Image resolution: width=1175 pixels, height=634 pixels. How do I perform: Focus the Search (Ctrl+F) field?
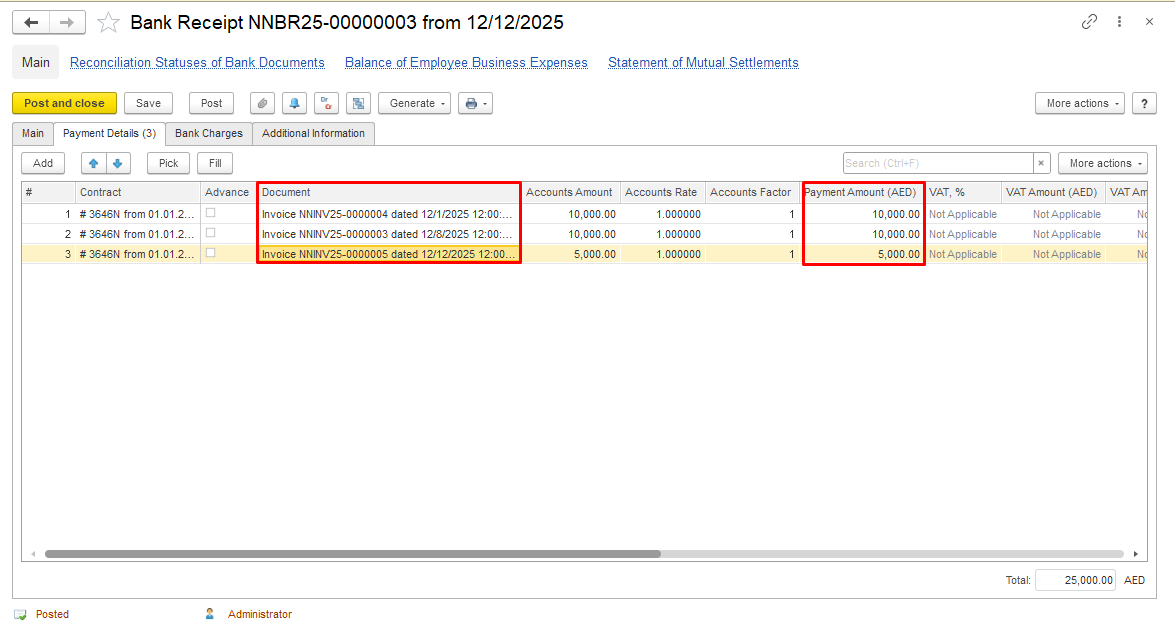coord(938,163)
